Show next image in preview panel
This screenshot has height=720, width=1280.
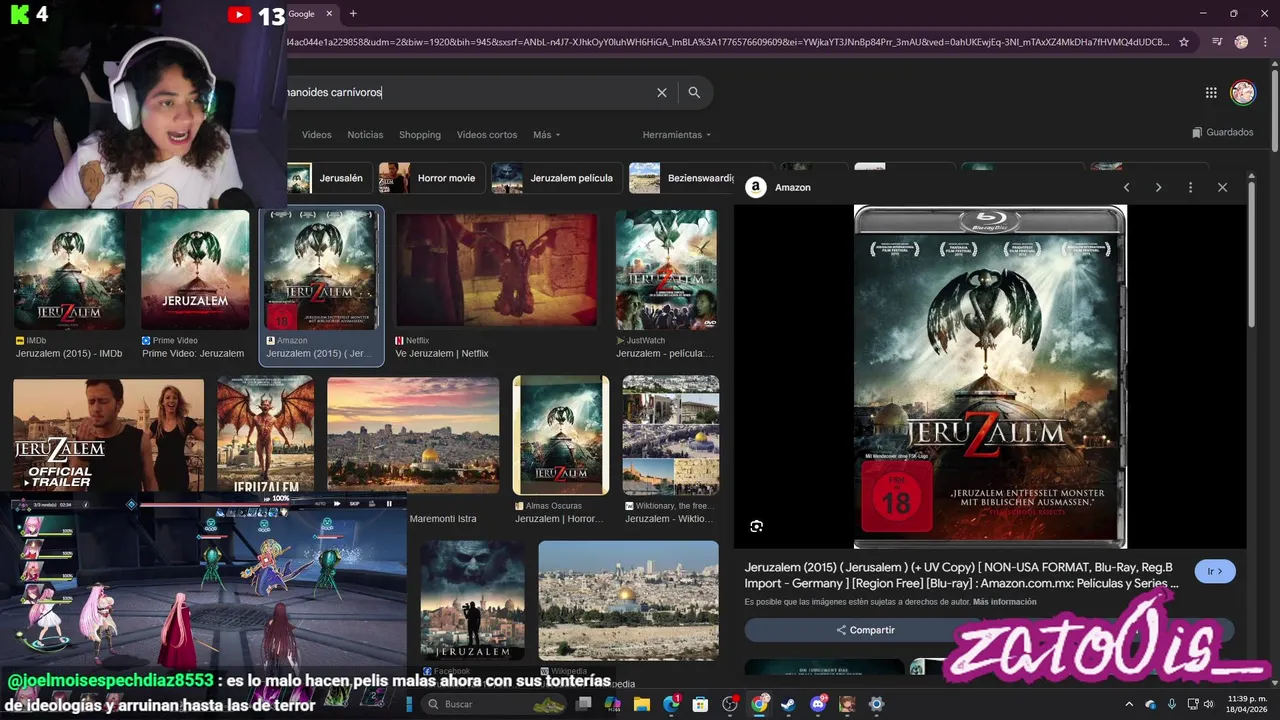click(1158, 187)
